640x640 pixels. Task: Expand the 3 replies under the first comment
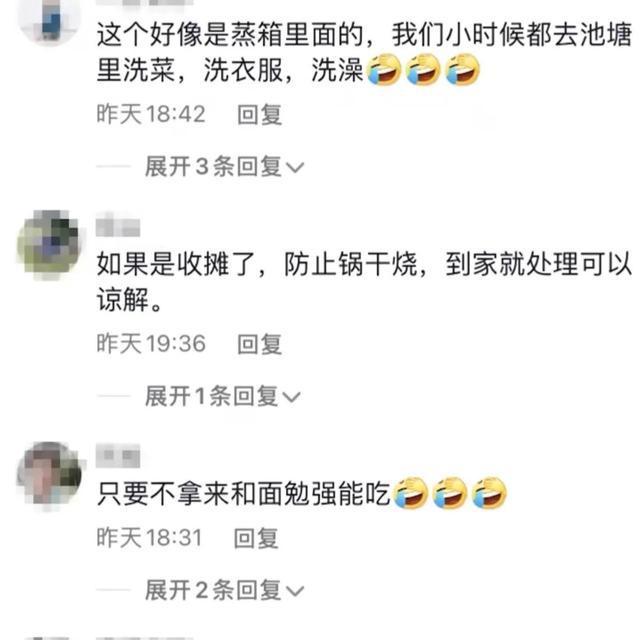pos(224,167)
